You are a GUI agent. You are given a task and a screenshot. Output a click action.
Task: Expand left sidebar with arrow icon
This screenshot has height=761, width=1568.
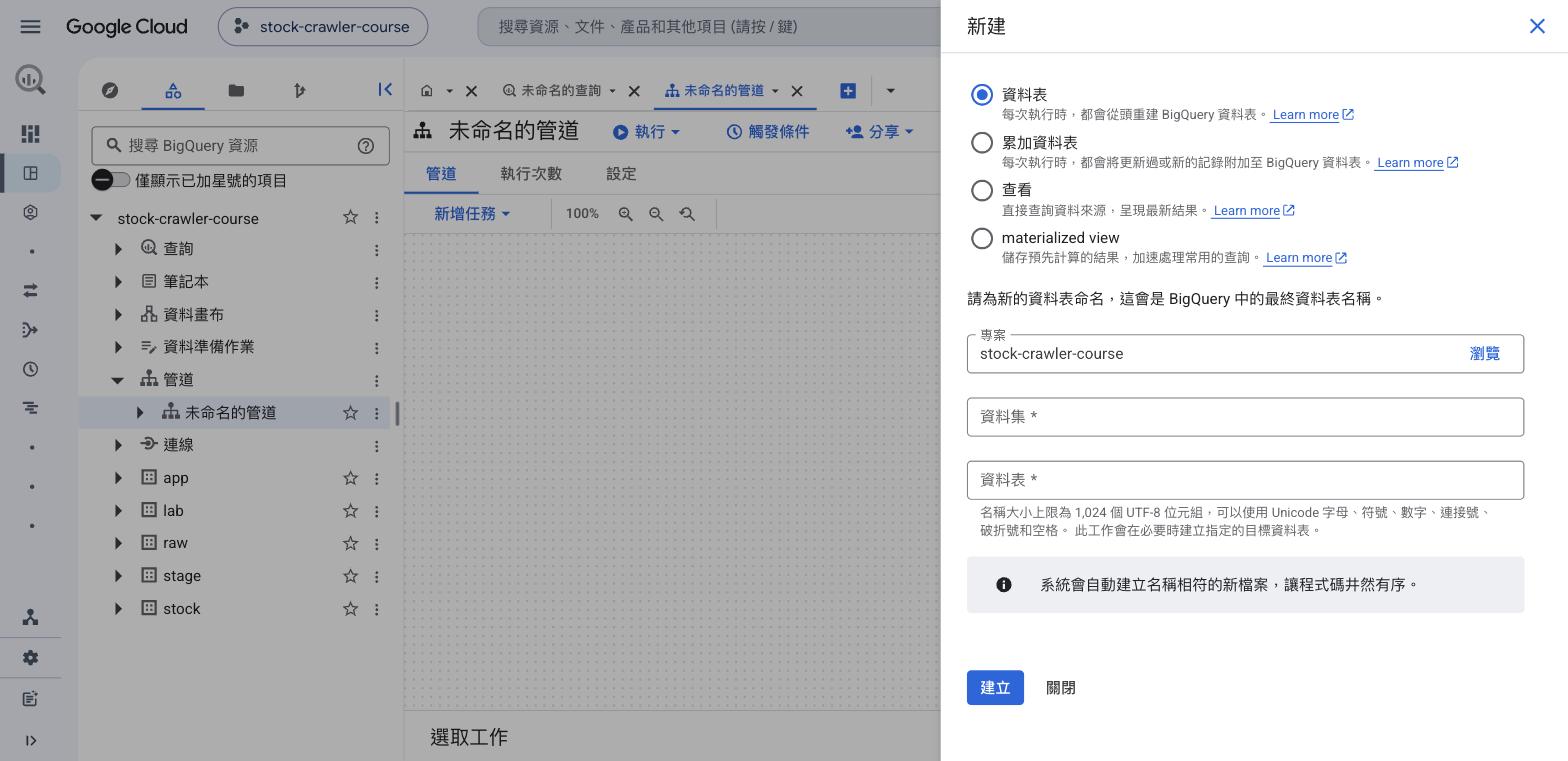(30, 741)
